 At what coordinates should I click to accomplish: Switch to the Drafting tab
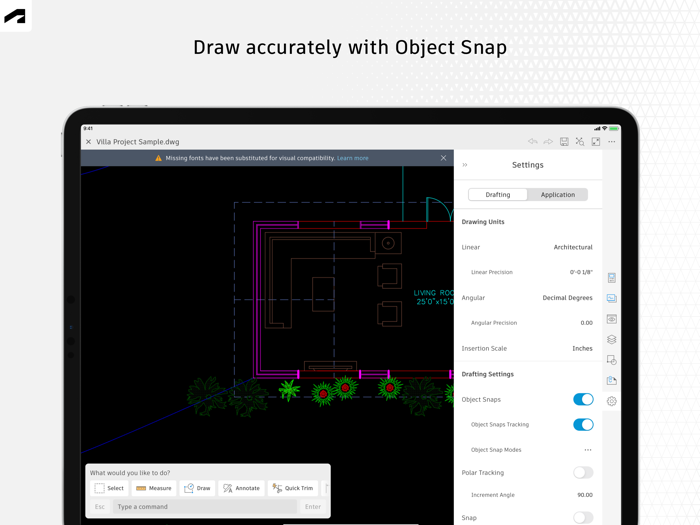point(498,195)
